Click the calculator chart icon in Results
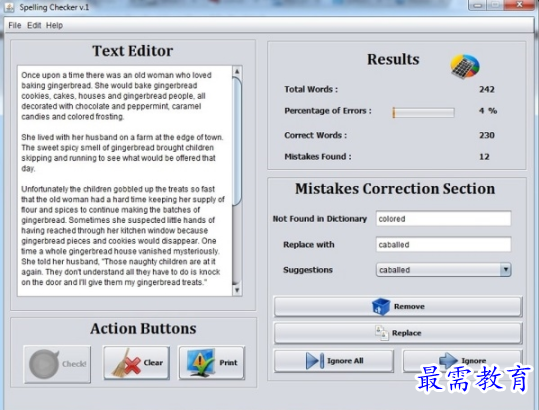The image size is (539, 410). pos(465,66)
